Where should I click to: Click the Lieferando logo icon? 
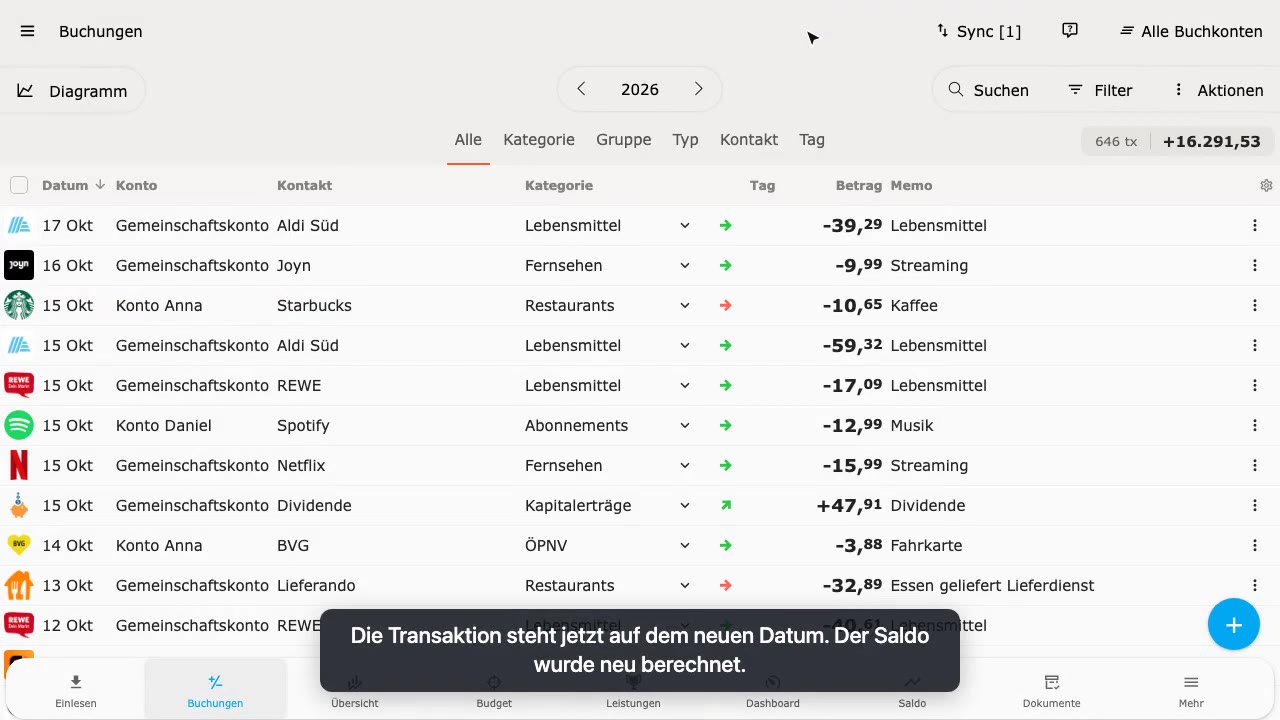coord(19,585)
